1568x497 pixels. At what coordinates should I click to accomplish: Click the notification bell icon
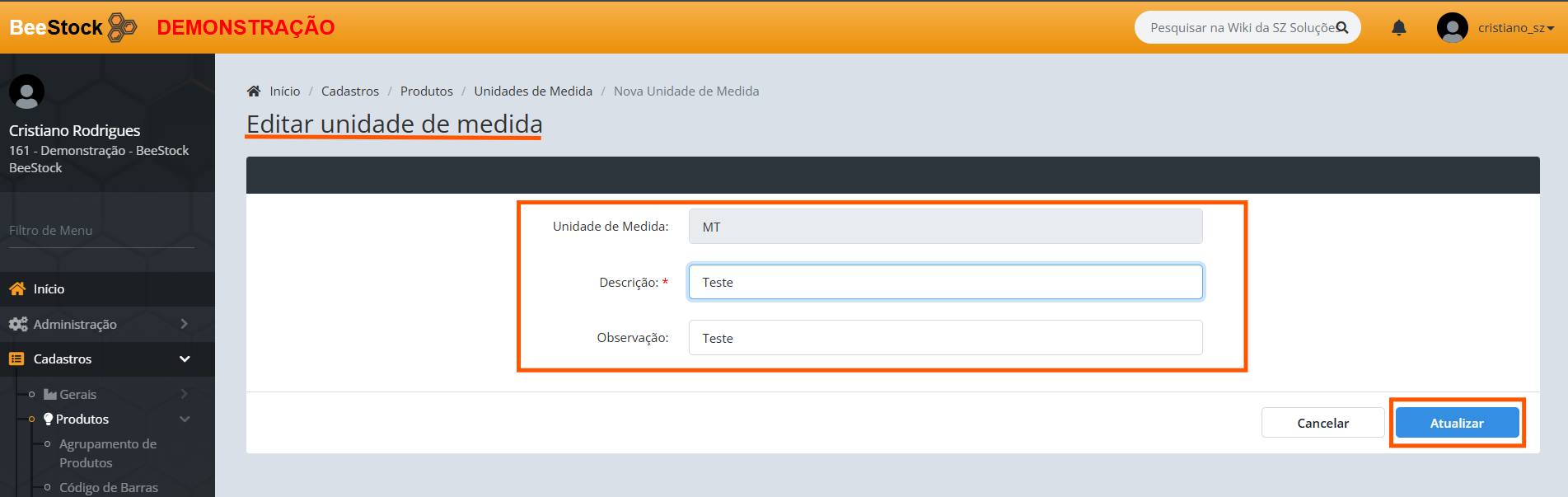[x=1398, y=28]
